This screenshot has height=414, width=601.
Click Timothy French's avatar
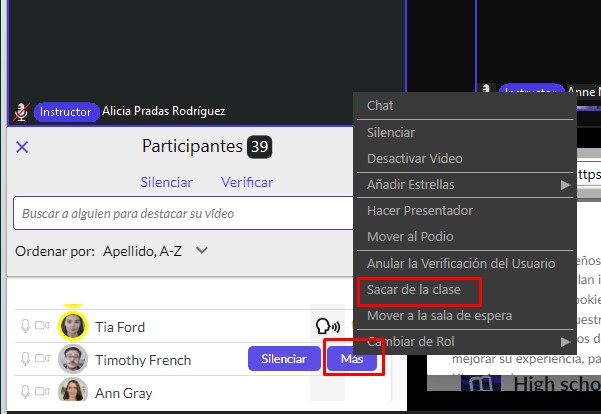click(72, 359)
